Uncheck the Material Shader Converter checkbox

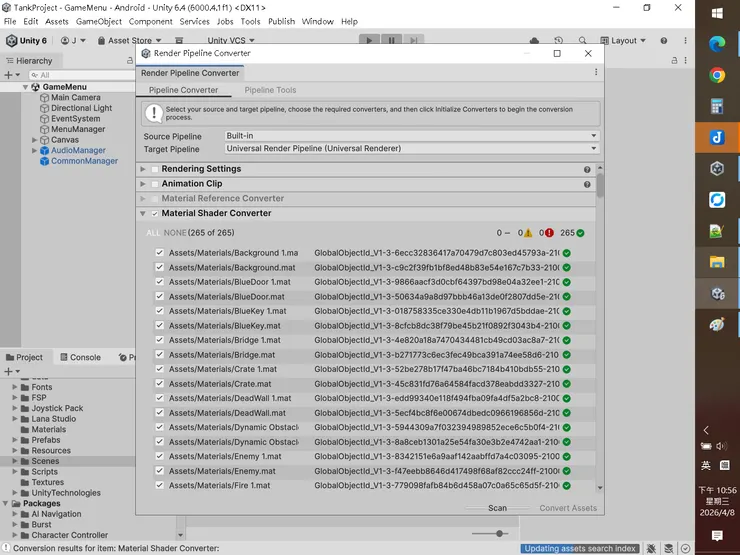pyautogui.click(x=155, y=213)
